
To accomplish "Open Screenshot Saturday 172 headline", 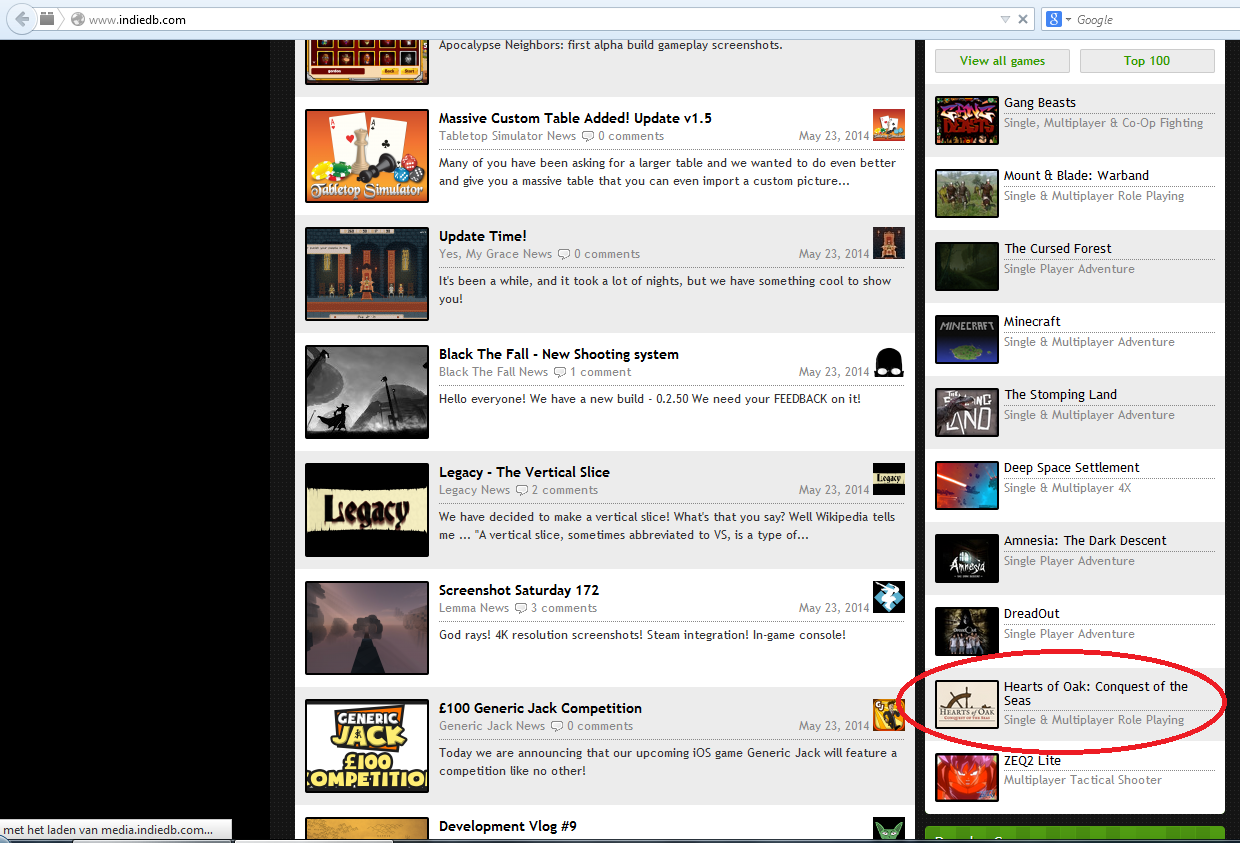I will (x=519, y=590).
